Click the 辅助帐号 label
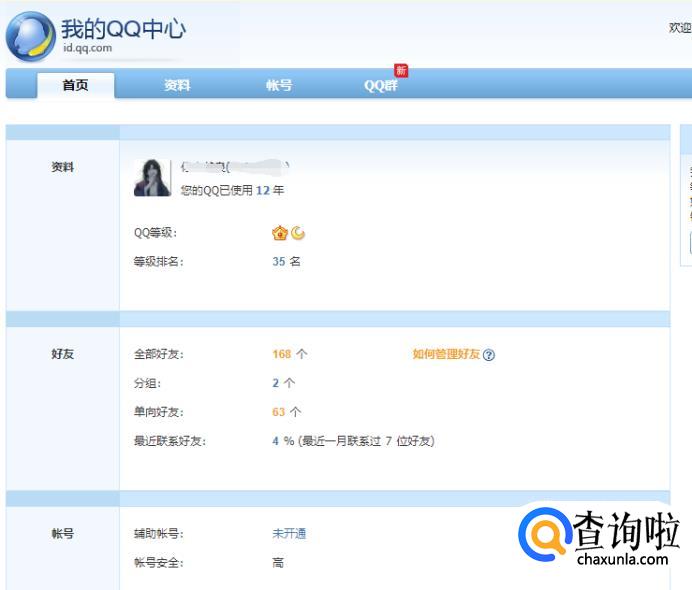The width and height of the screenshot is (692, 590). pos(158,534)
